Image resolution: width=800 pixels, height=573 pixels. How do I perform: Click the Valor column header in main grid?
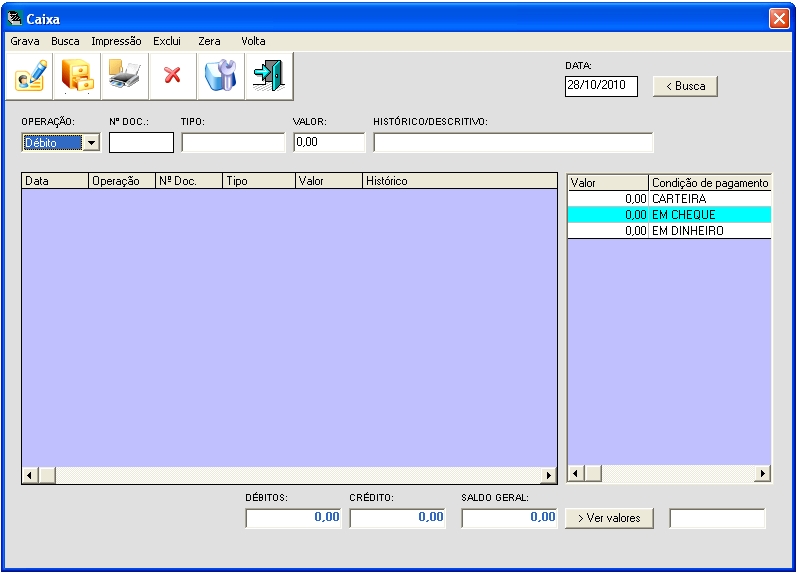tap(327, 182)
